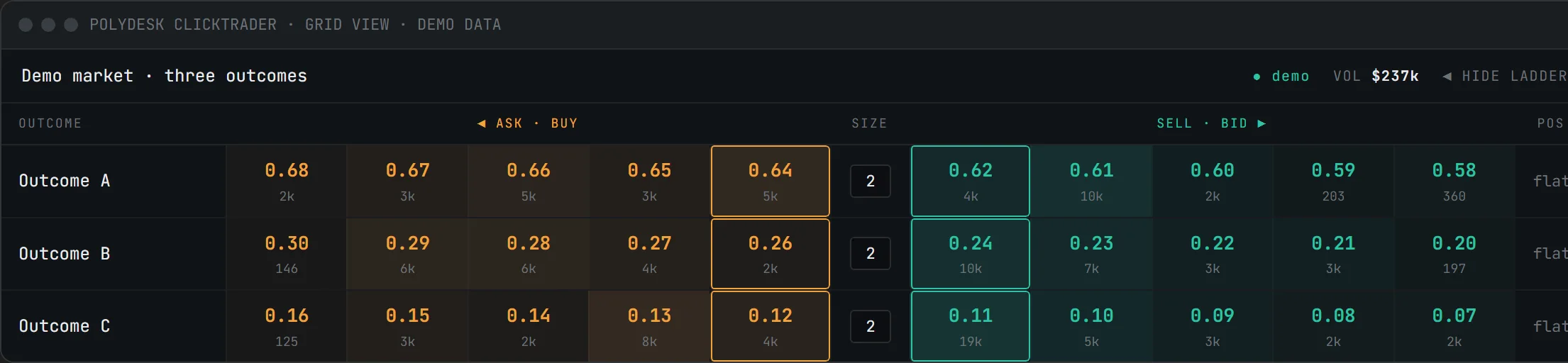Sell Outcome B at 0.21 bid
Image resolution: width=1568 pixels, height=363 pixels.
(1333, 254)
